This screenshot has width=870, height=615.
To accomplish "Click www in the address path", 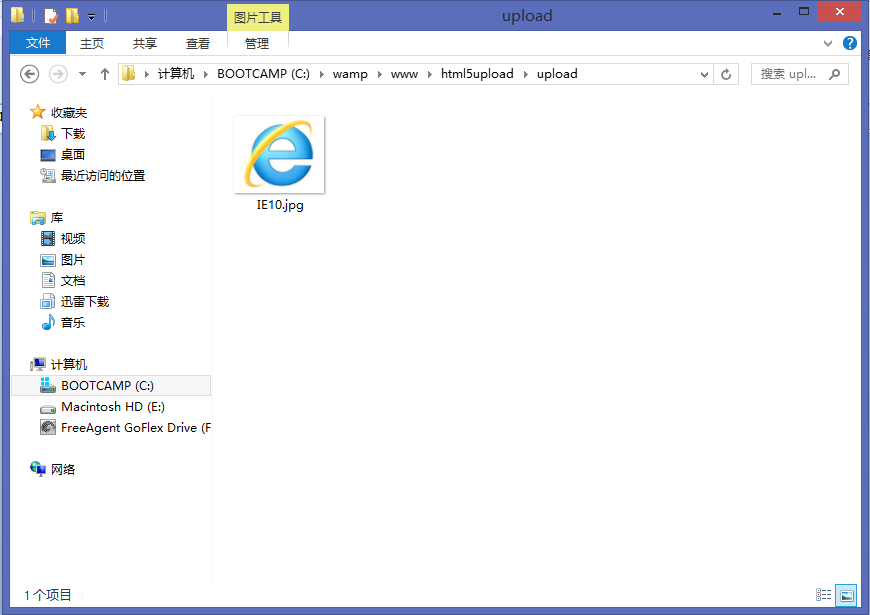I will (x=404, y=74).
